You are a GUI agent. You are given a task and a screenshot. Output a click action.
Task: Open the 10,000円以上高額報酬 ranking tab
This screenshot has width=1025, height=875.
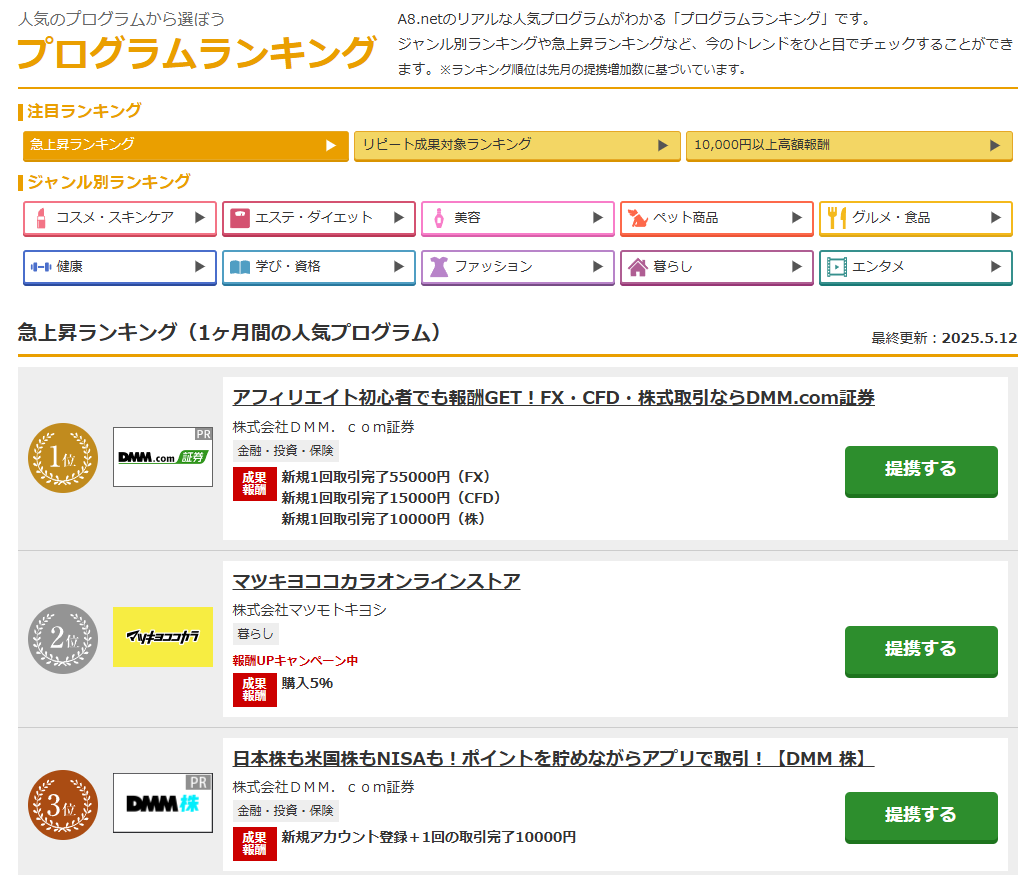(x=849, y=146)
